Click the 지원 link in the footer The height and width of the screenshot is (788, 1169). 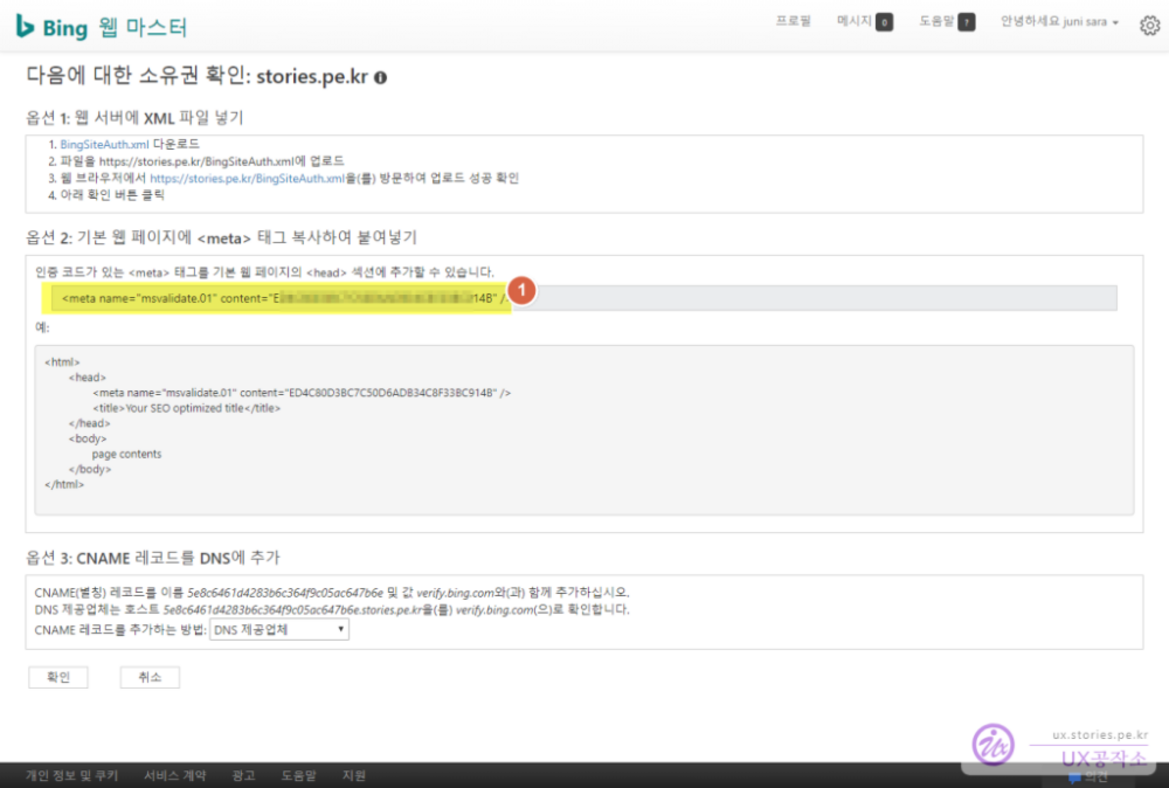354,775
